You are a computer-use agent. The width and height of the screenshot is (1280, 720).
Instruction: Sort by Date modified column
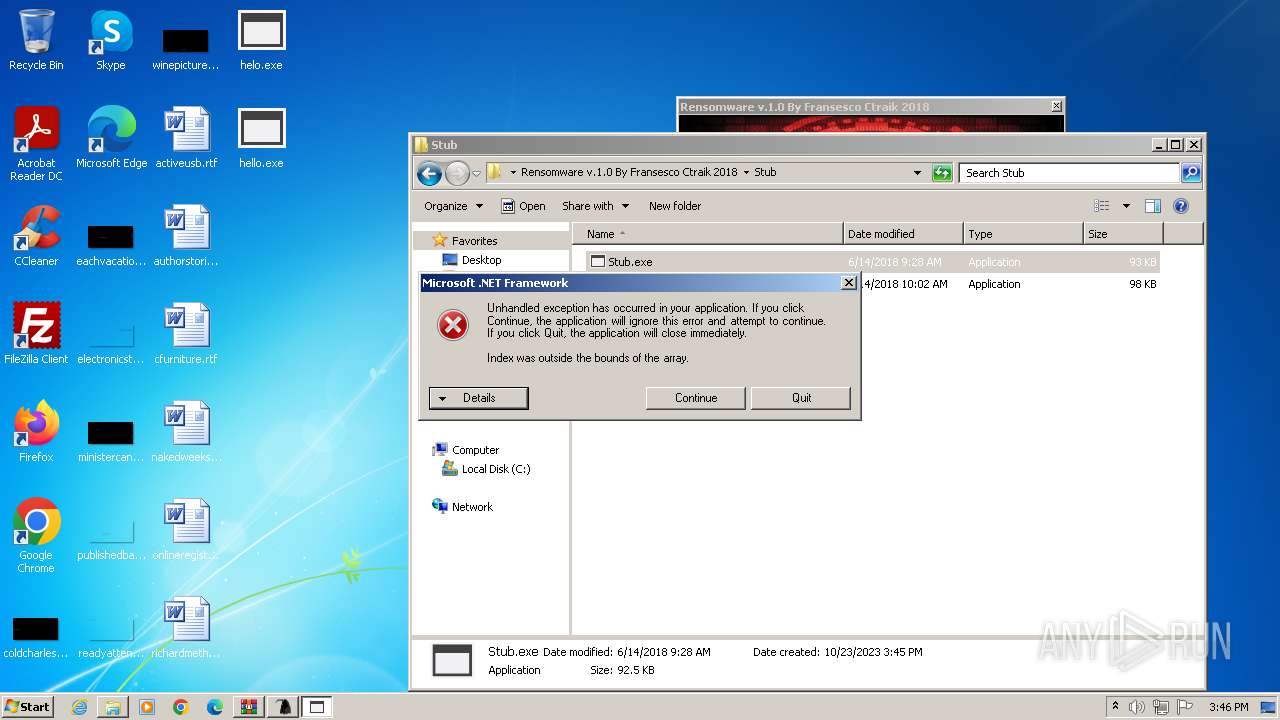tap(904, 234)
